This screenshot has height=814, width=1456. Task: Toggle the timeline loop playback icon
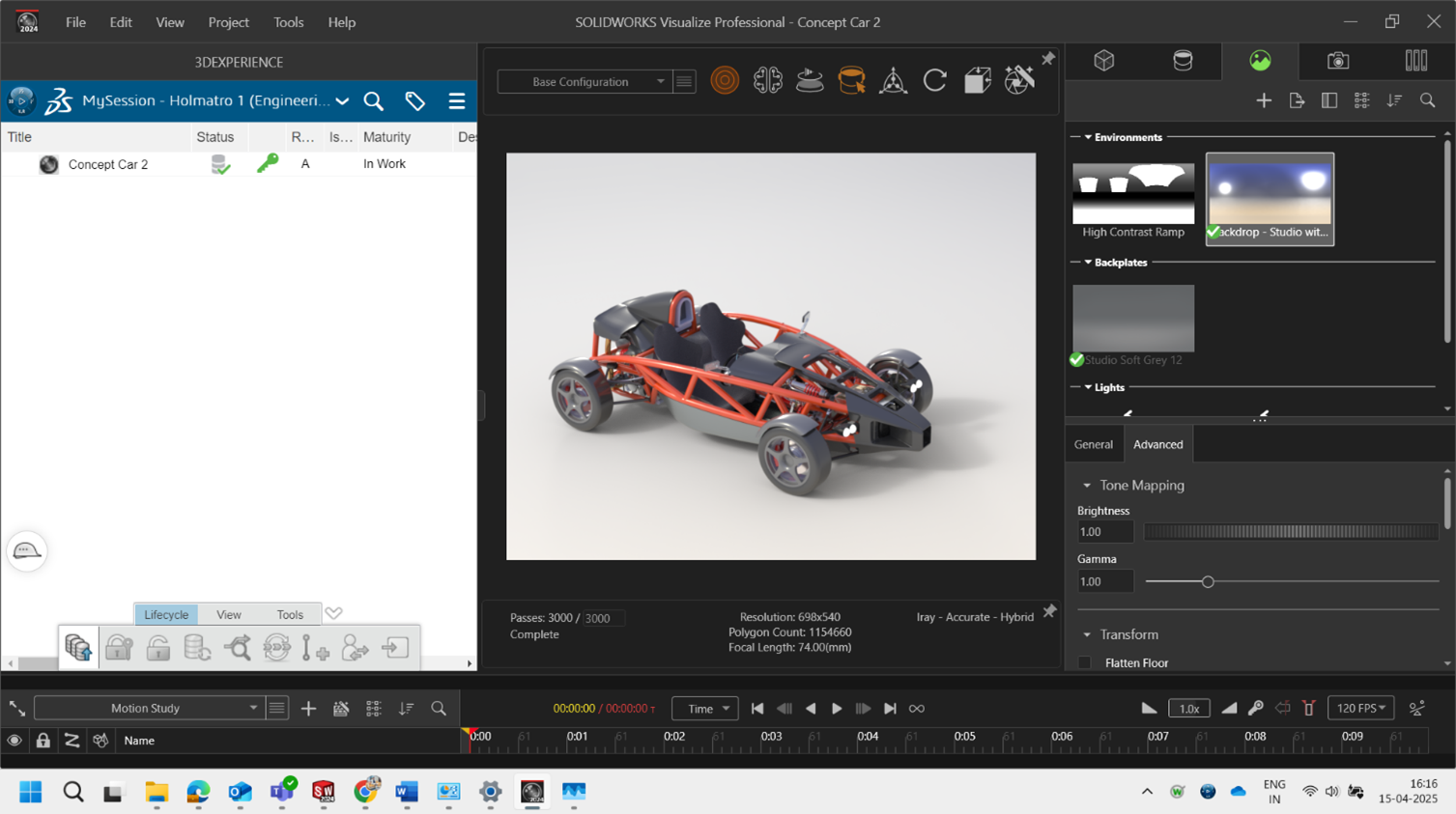917,709
